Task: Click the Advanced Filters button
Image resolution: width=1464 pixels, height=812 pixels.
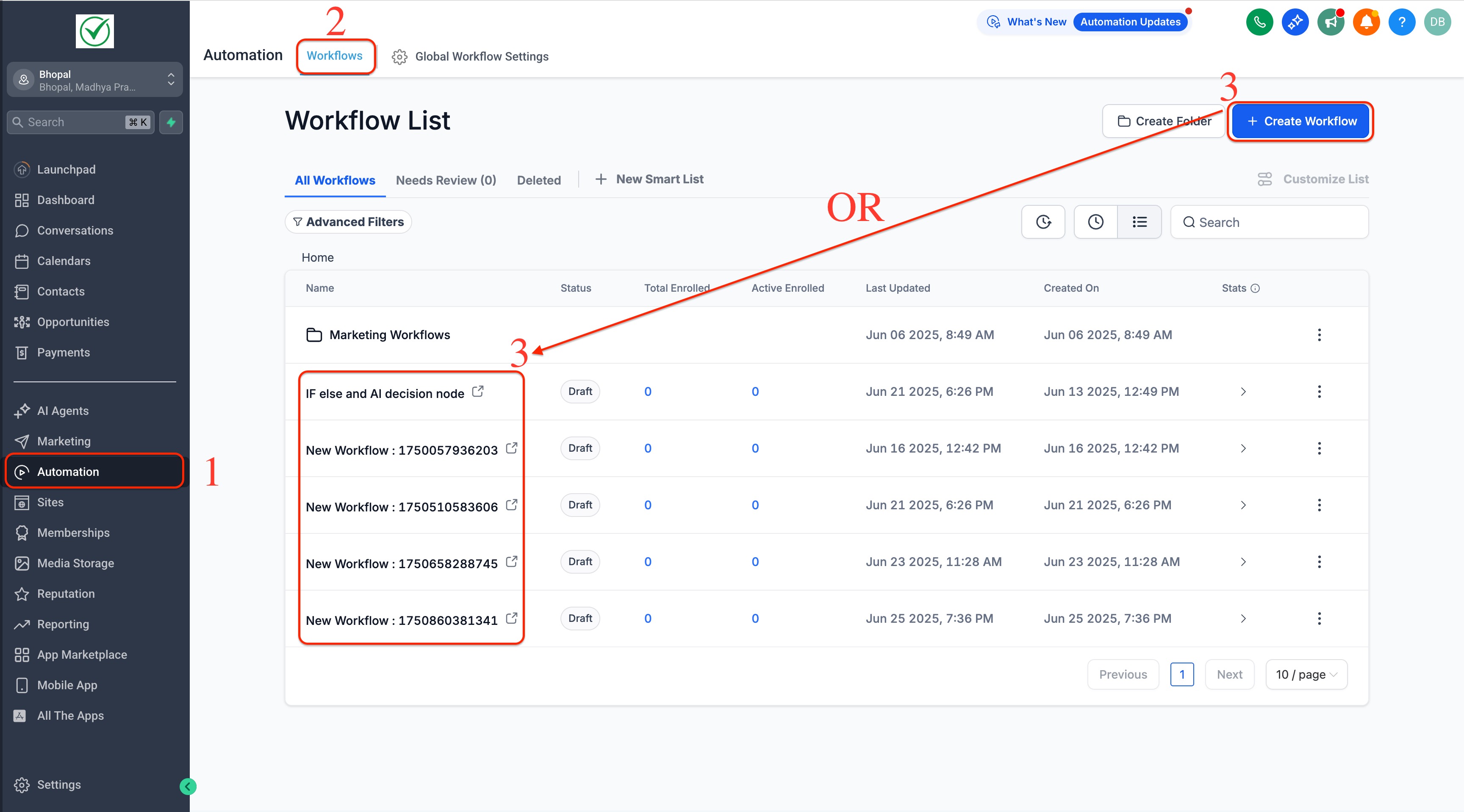Action: [348, 222]
